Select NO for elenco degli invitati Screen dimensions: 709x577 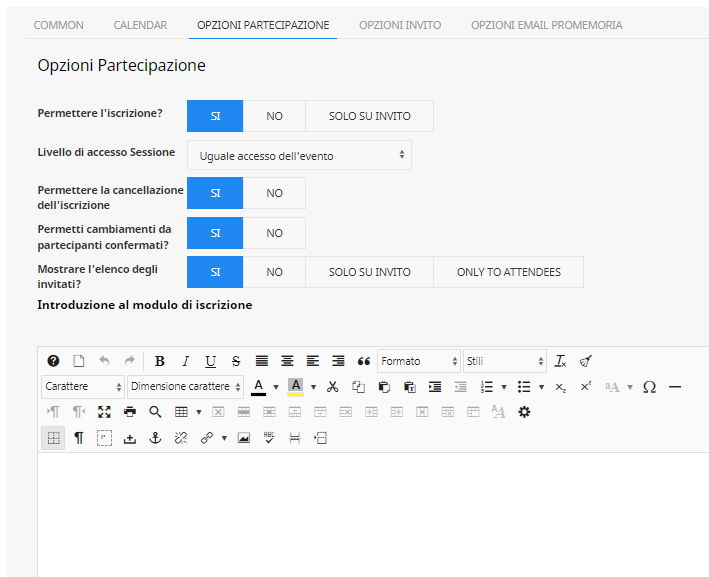click(x=274, y=272)
